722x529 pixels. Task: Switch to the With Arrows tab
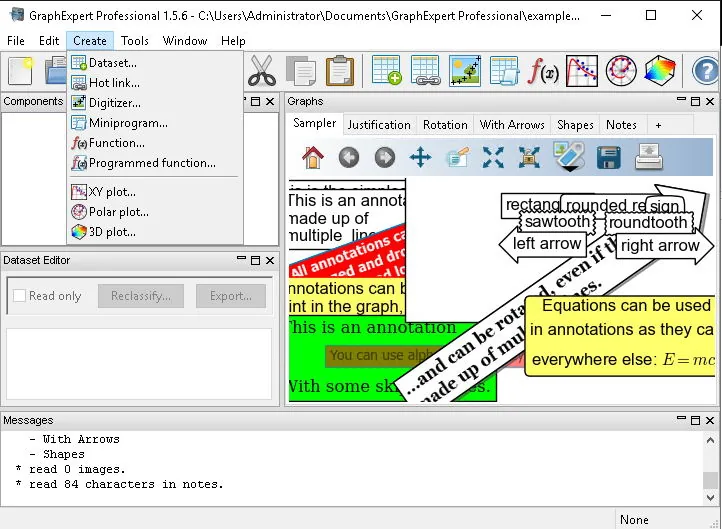coord(512,125)
